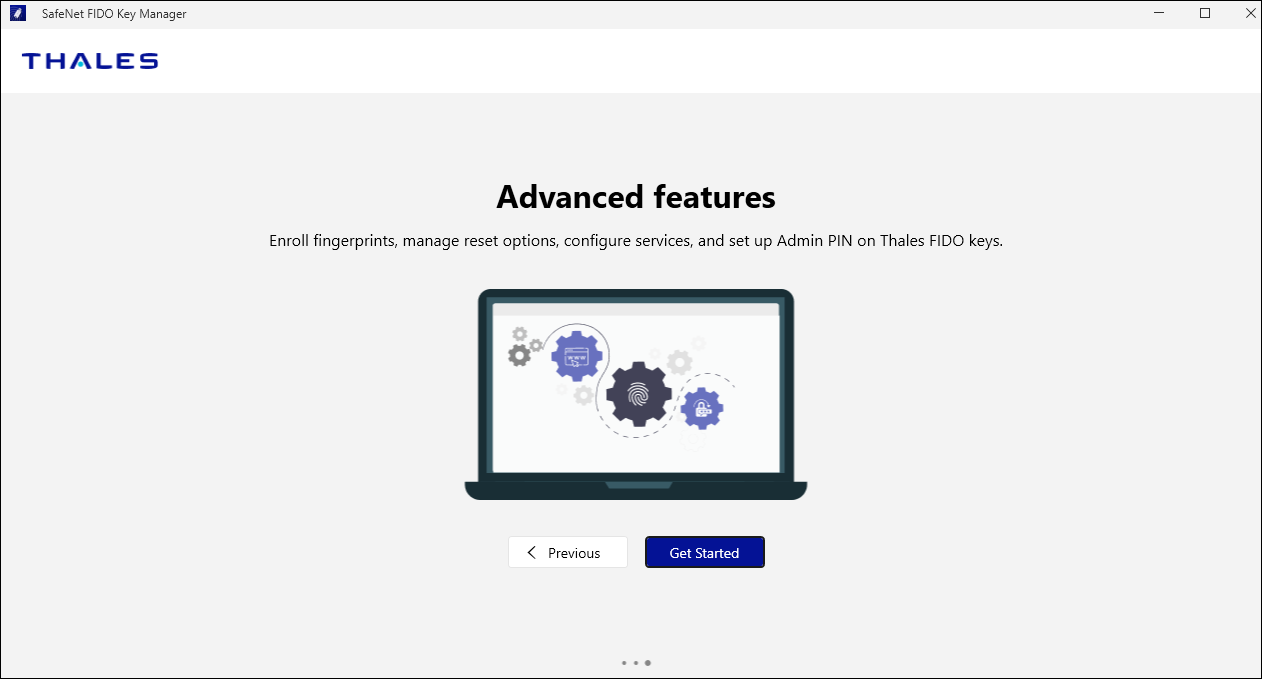Image resolution: width=1262 pixels, height=679 pixels.
Task: Maximize the SafeNet FIDO Key Manager window
Action: pos(1205,14)
